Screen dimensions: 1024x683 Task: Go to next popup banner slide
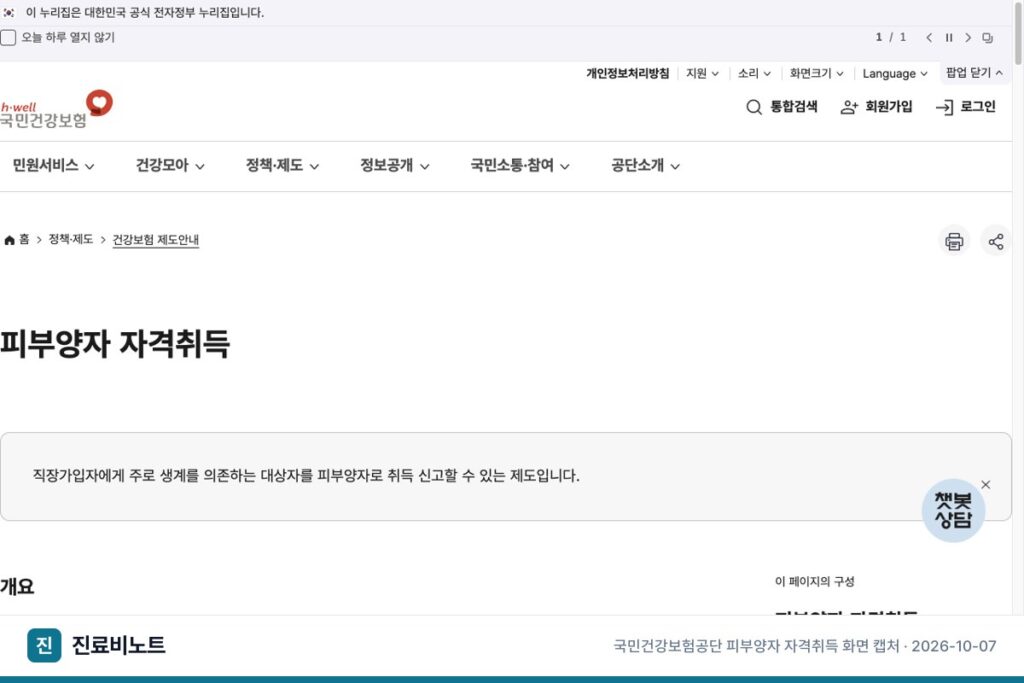tap(968, 38)
